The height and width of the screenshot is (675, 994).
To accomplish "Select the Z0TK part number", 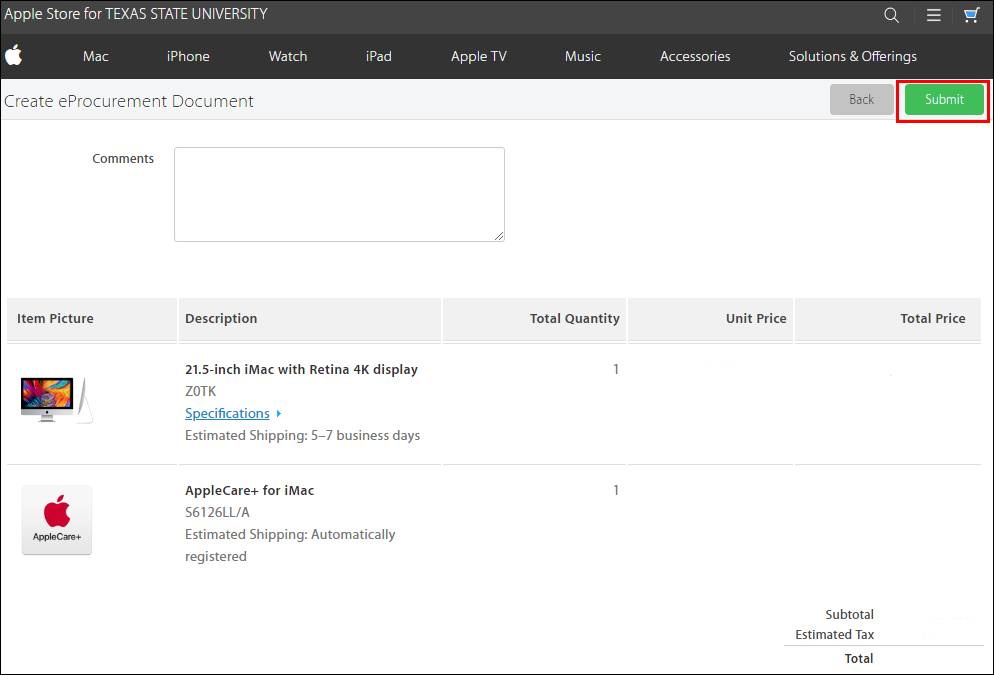I will [200, 391].
